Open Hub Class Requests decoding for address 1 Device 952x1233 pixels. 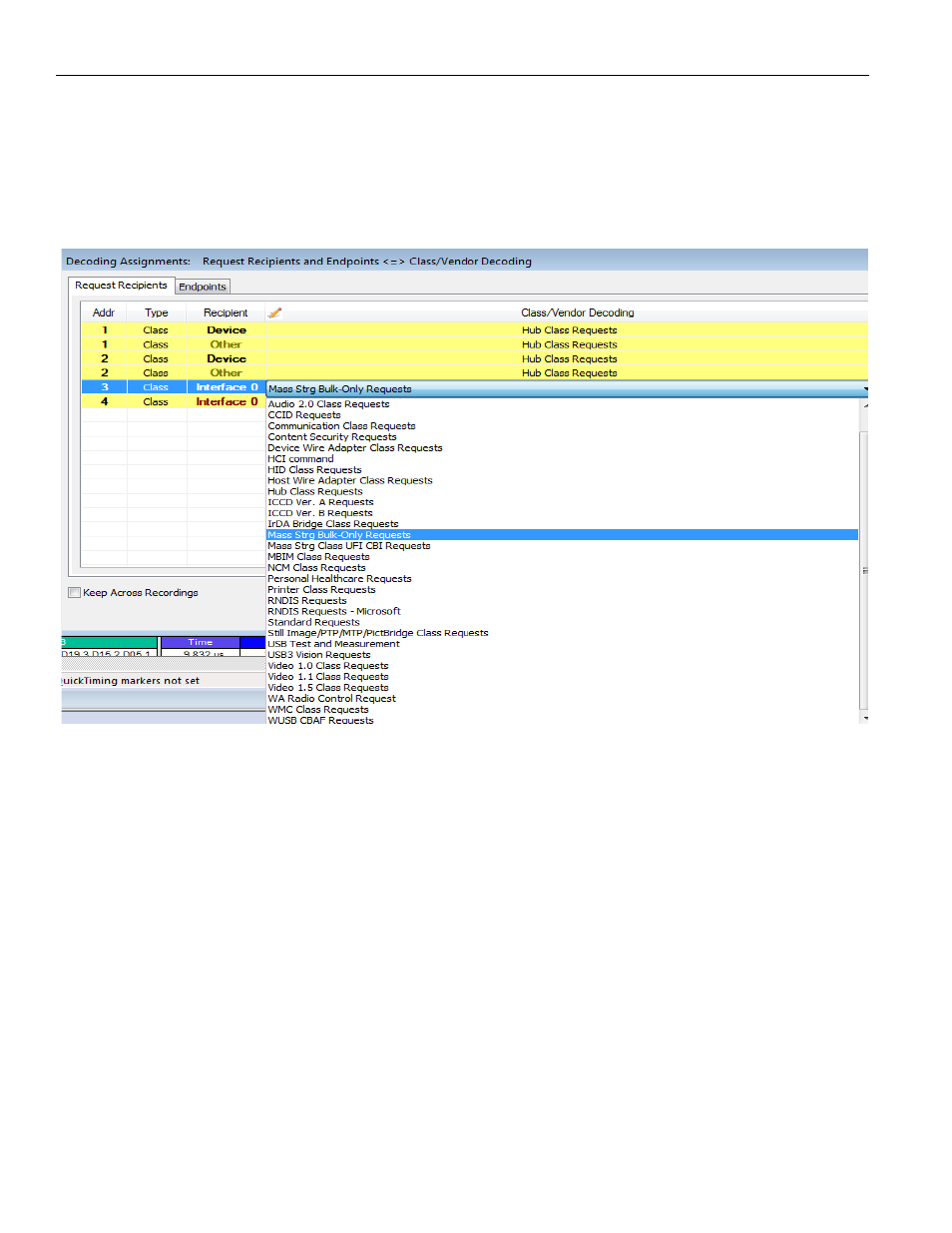pyautogui.click(x=569, y=330)
